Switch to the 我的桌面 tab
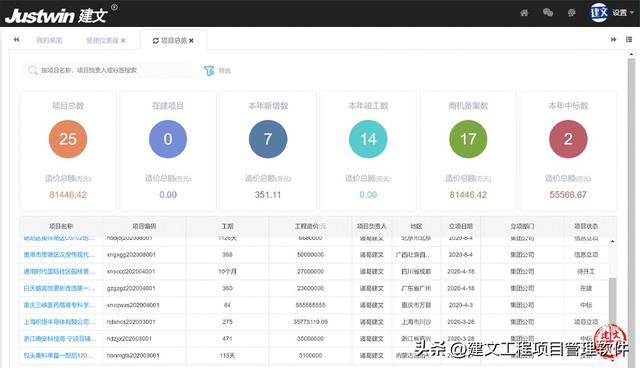The height and width of the screenshot is (368, 640). click(49, 40)
